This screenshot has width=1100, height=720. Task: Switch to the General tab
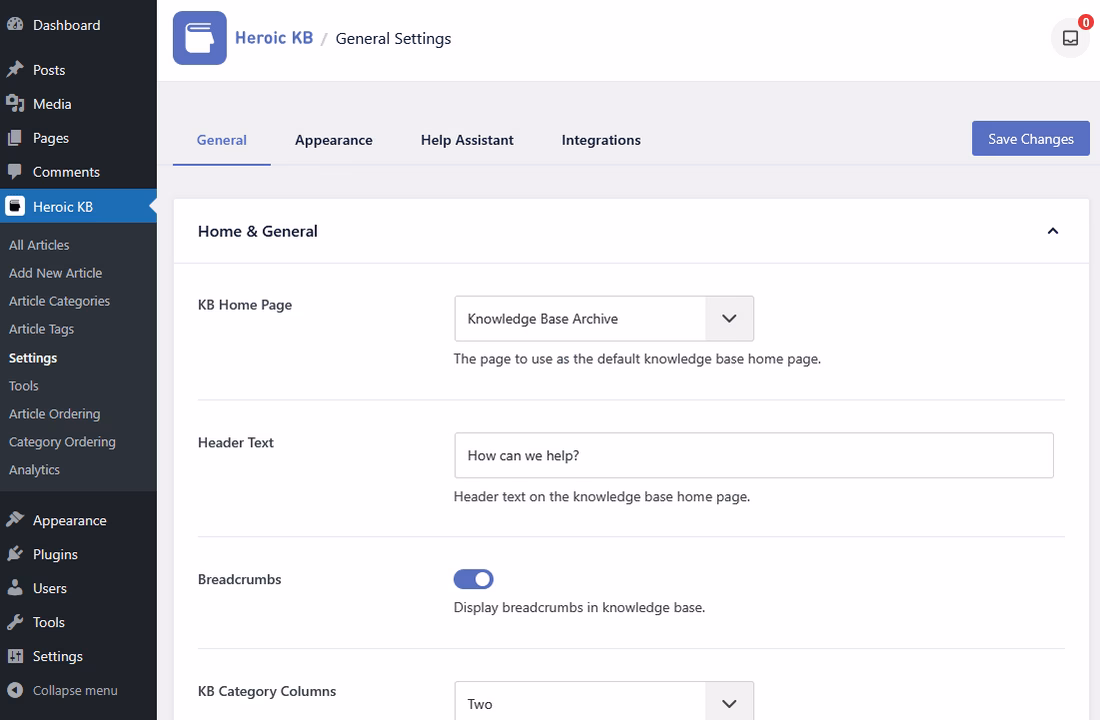222,140
